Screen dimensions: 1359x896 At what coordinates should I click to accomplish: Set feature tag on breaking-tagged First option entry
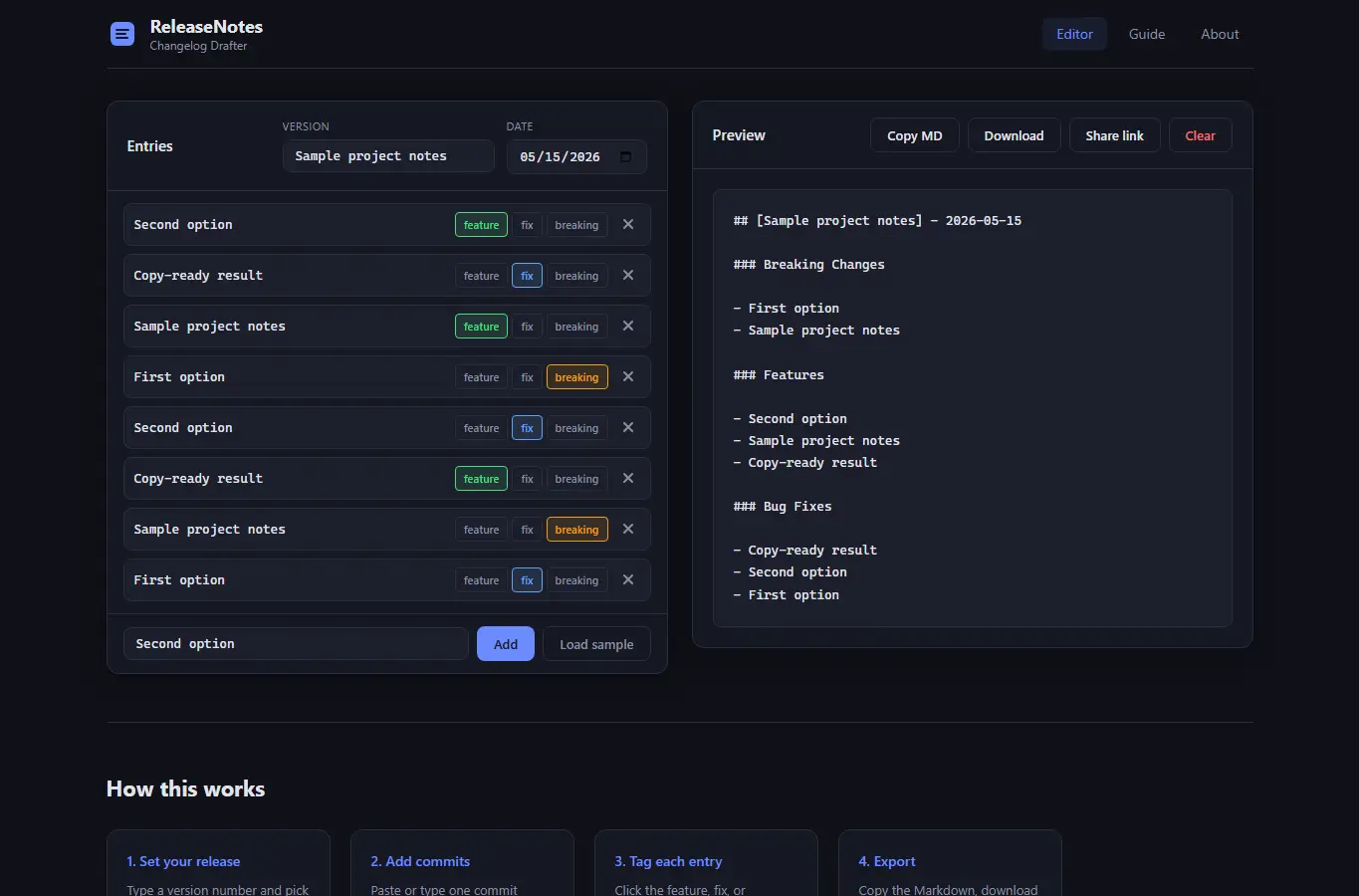[x=481, y=377]
